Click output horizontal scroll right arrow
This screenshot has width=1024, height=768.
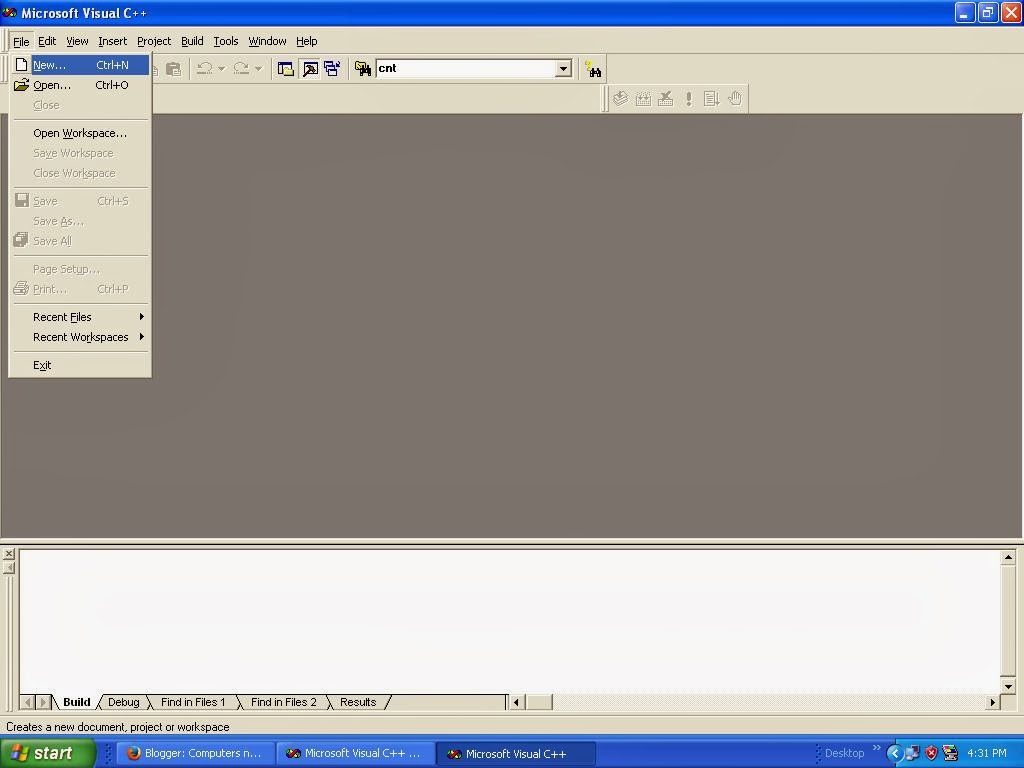click(x=993, y=702)
